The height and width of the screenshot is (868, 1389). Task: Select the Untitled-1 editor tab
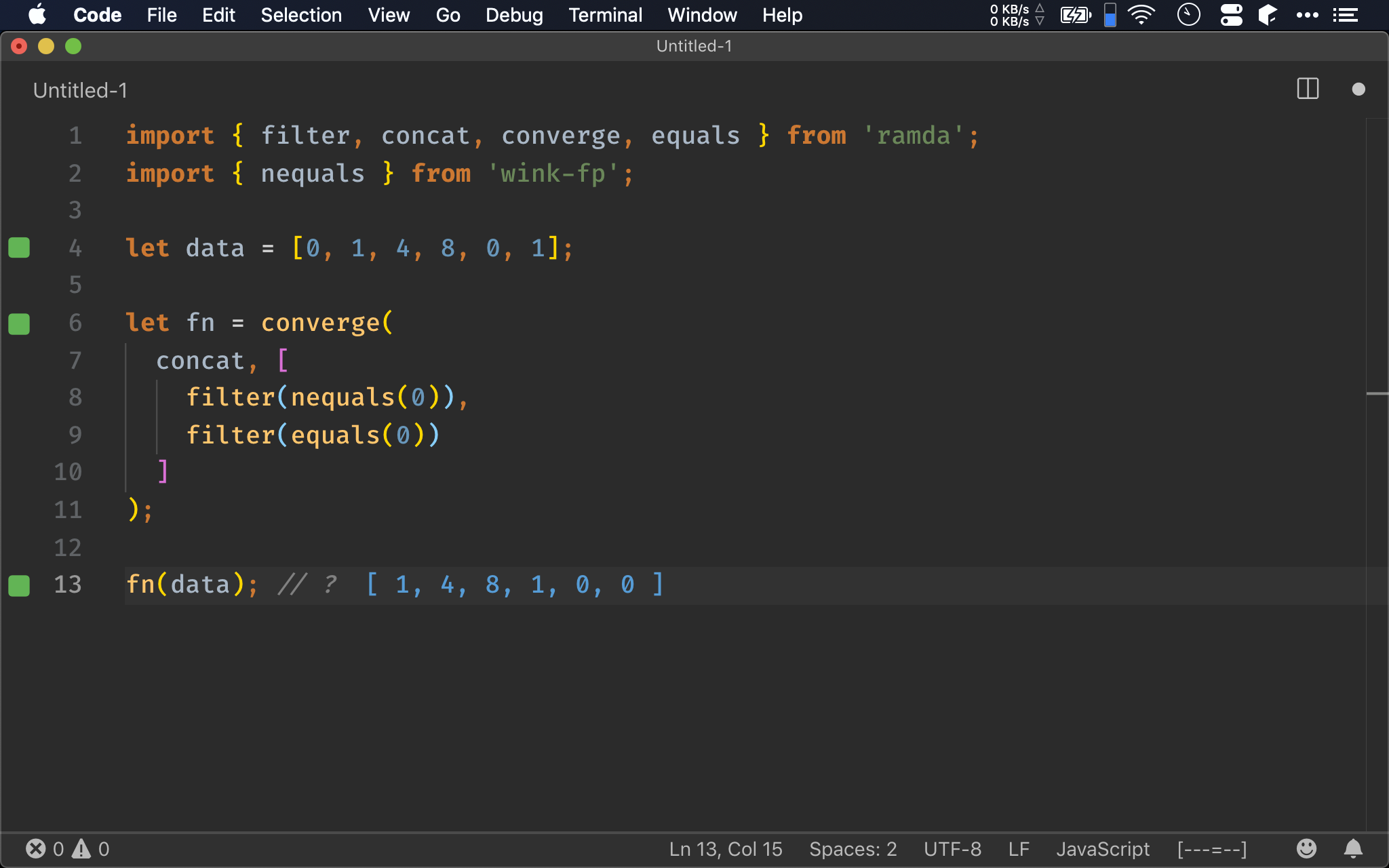coord(80,90)
